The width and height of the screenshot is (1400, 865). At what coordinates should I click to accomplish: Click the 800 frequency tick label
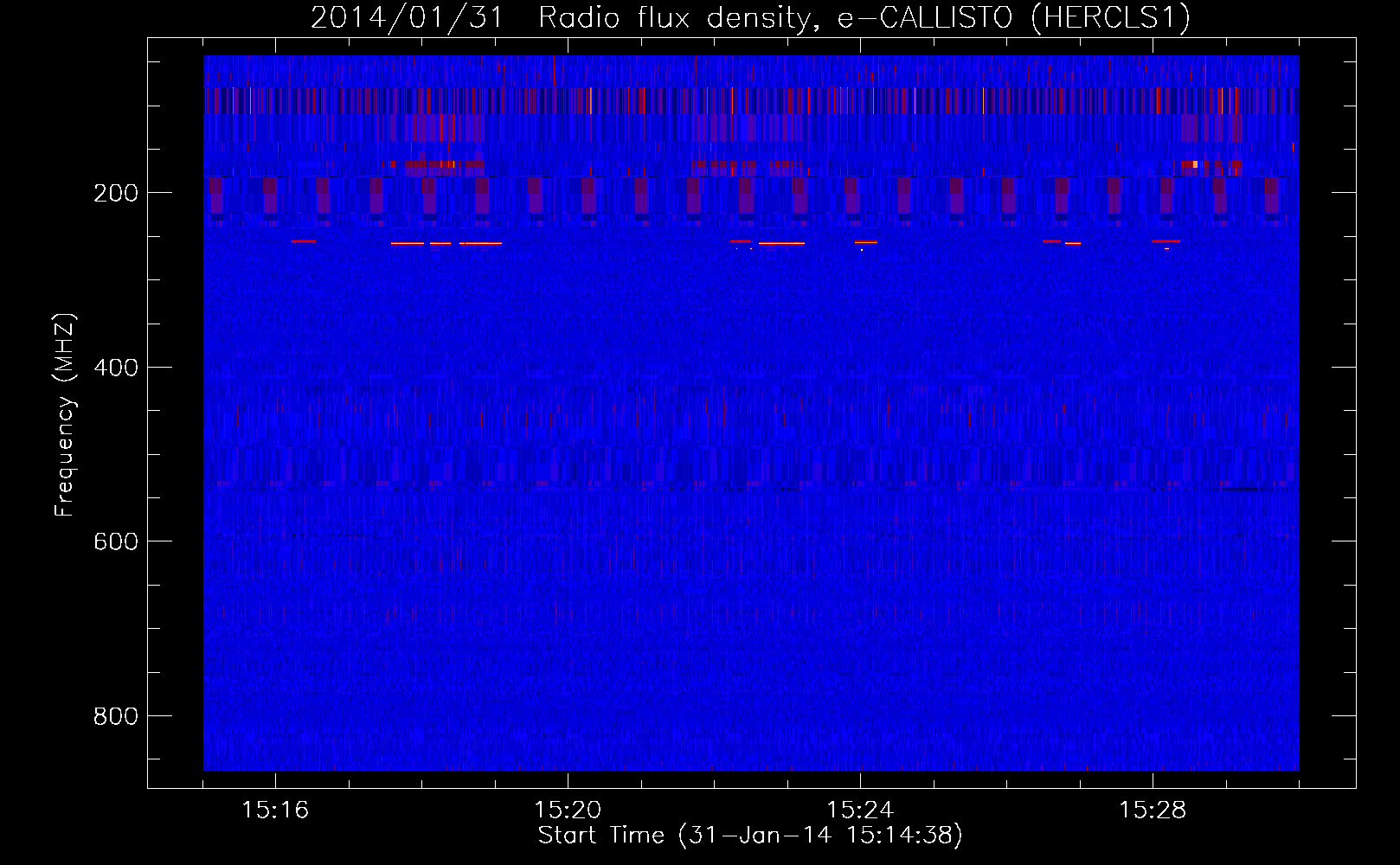pos(115,716)
